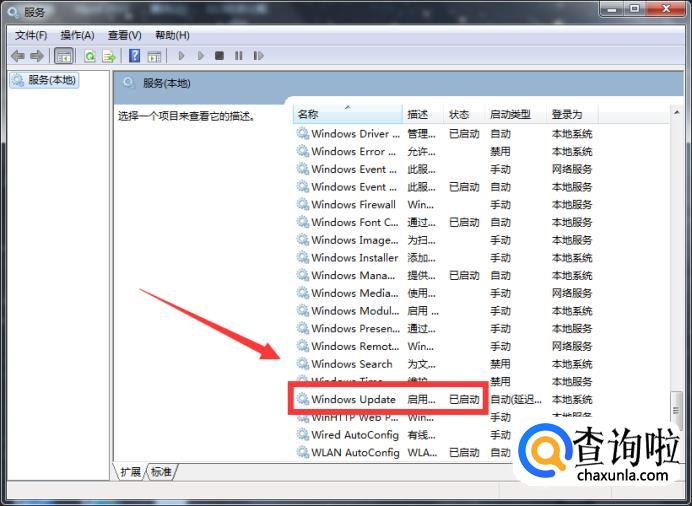The height and width of the screenshot is (506, 692).
Task: Click the Pause Service icon
Action: point(239,56)
